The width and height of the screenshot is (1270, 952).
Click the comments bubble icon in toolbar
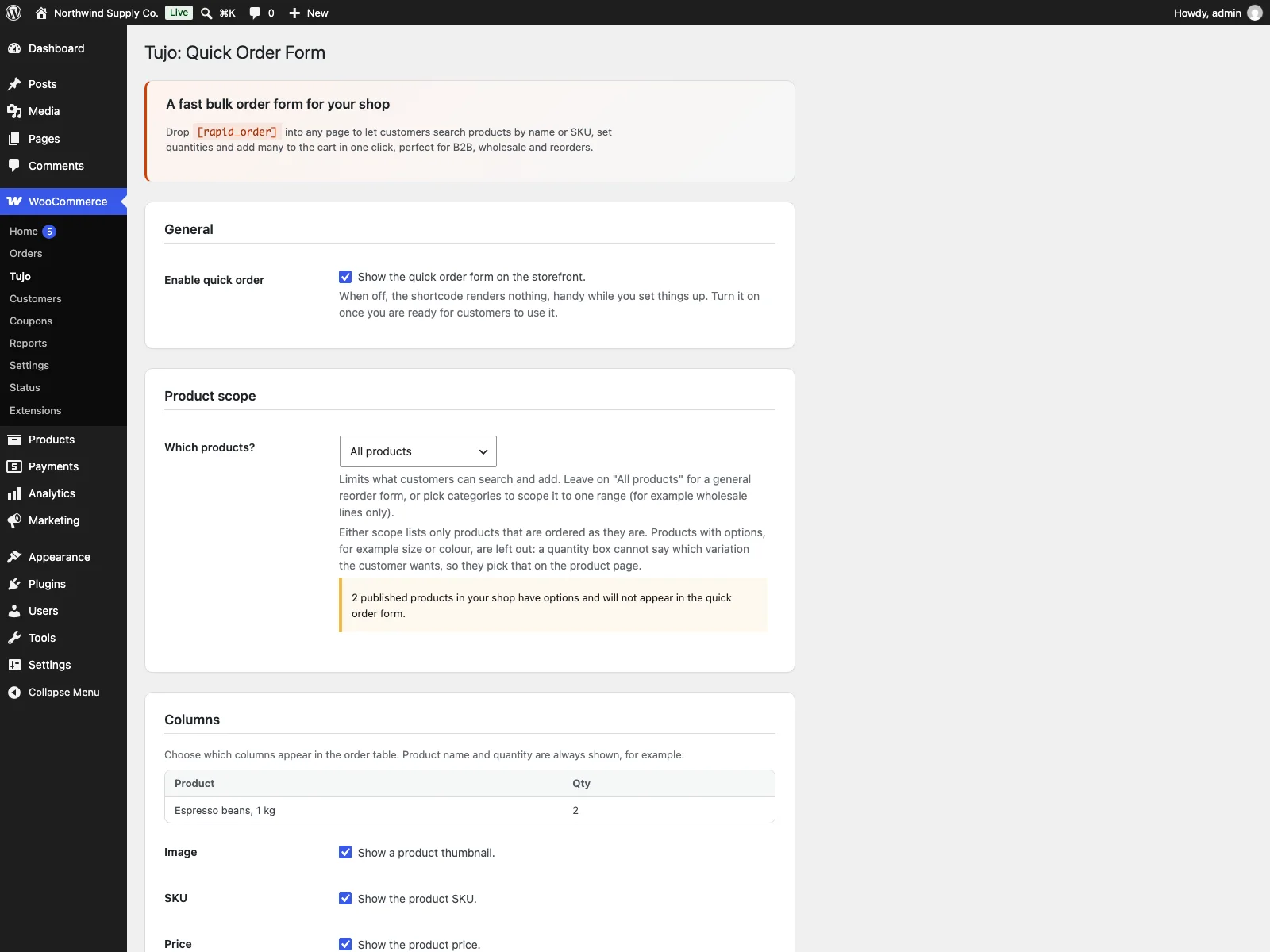click(255, 13)
